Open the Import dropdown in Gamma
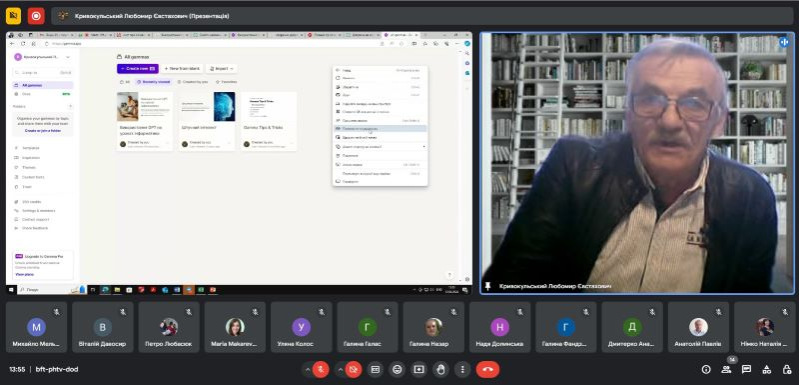The width and height of the screenshot is (799, 385). point(222,68)
